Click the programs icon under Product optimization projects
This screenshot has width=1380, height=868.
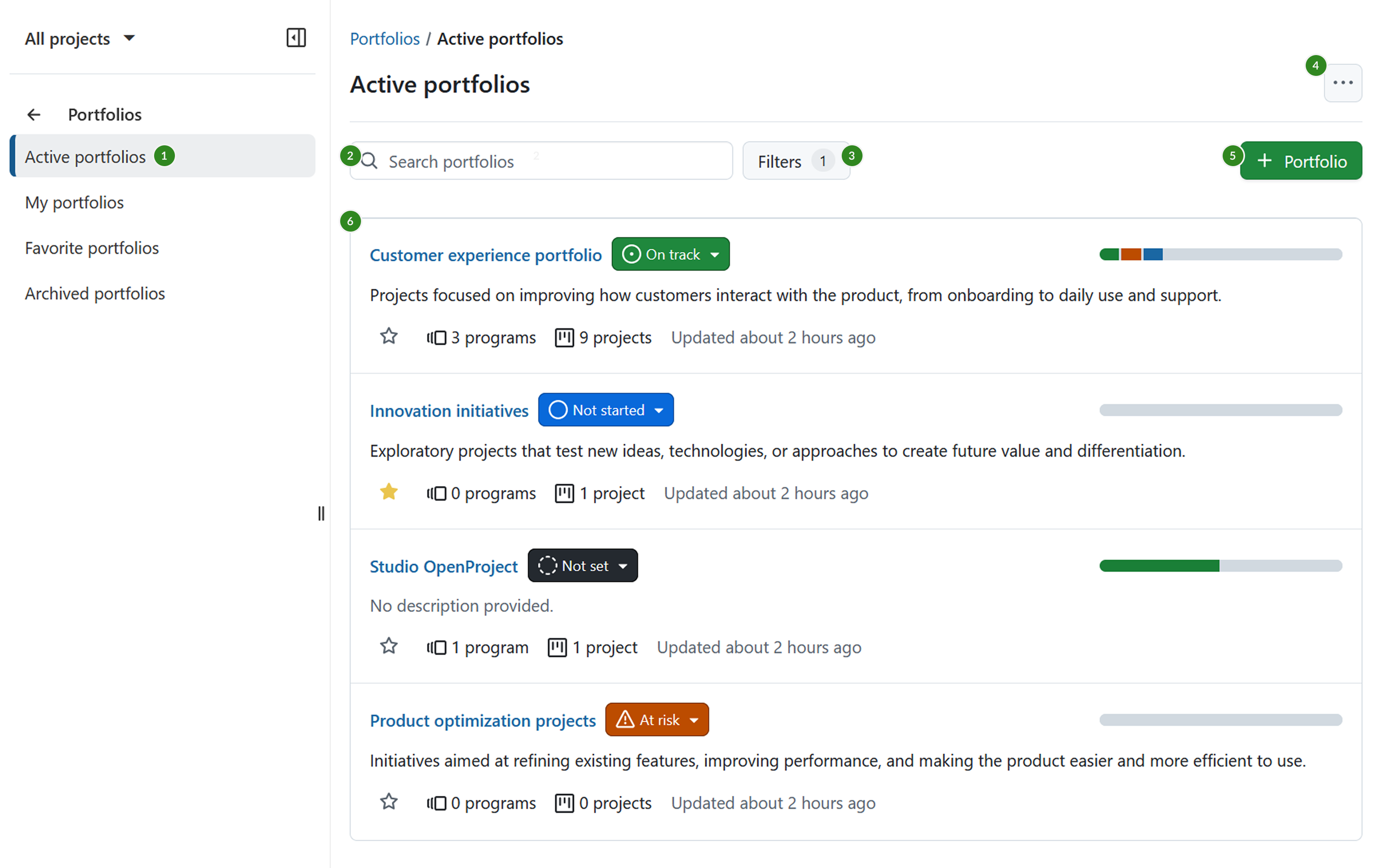(x=437, y=803)
